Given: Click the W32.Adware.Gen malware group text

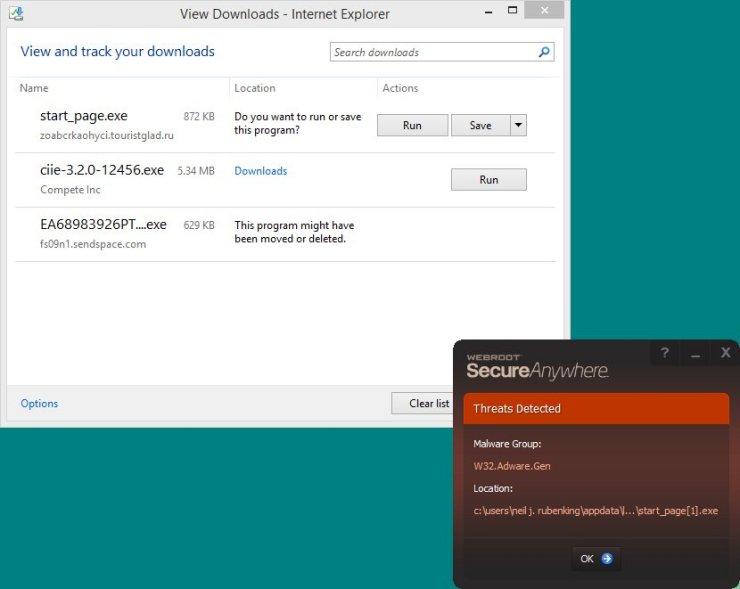Looking at the screenshot, I should click(x=512, y=466).
